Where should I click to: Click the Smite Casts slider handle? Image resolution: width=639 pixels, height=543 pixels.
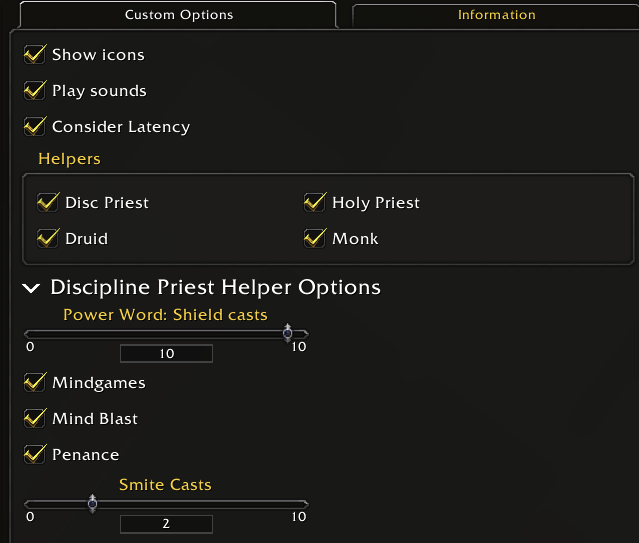click(x=92, y=503)
